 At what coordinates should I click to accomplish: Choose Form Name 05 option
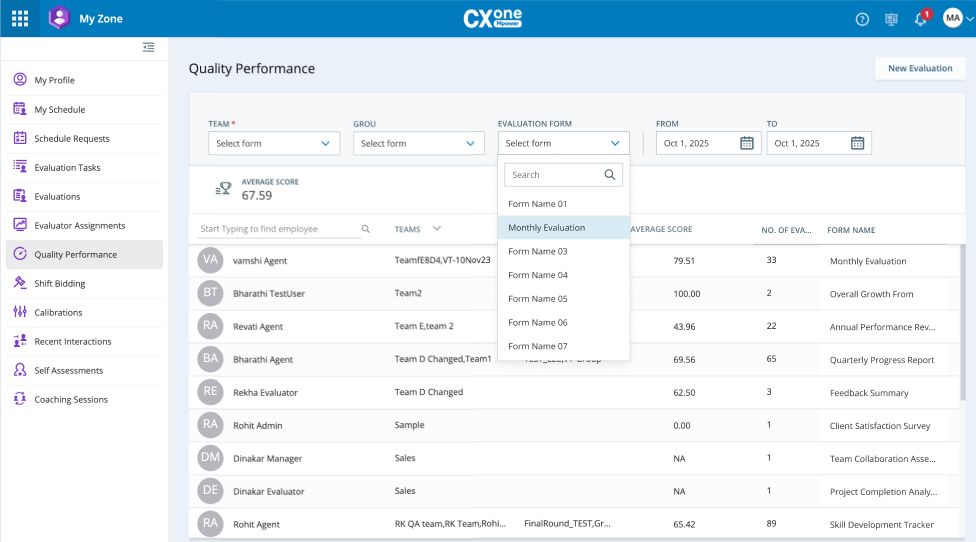pos(538,299)
